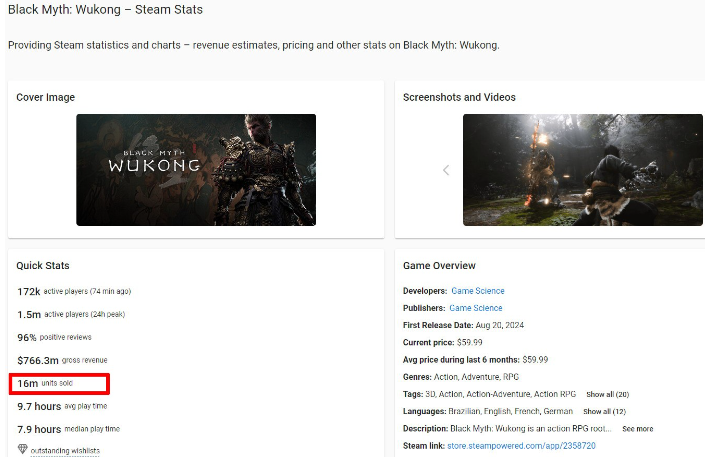
Task: Click the 96% positive reviews stat
Action: [54, 338]
